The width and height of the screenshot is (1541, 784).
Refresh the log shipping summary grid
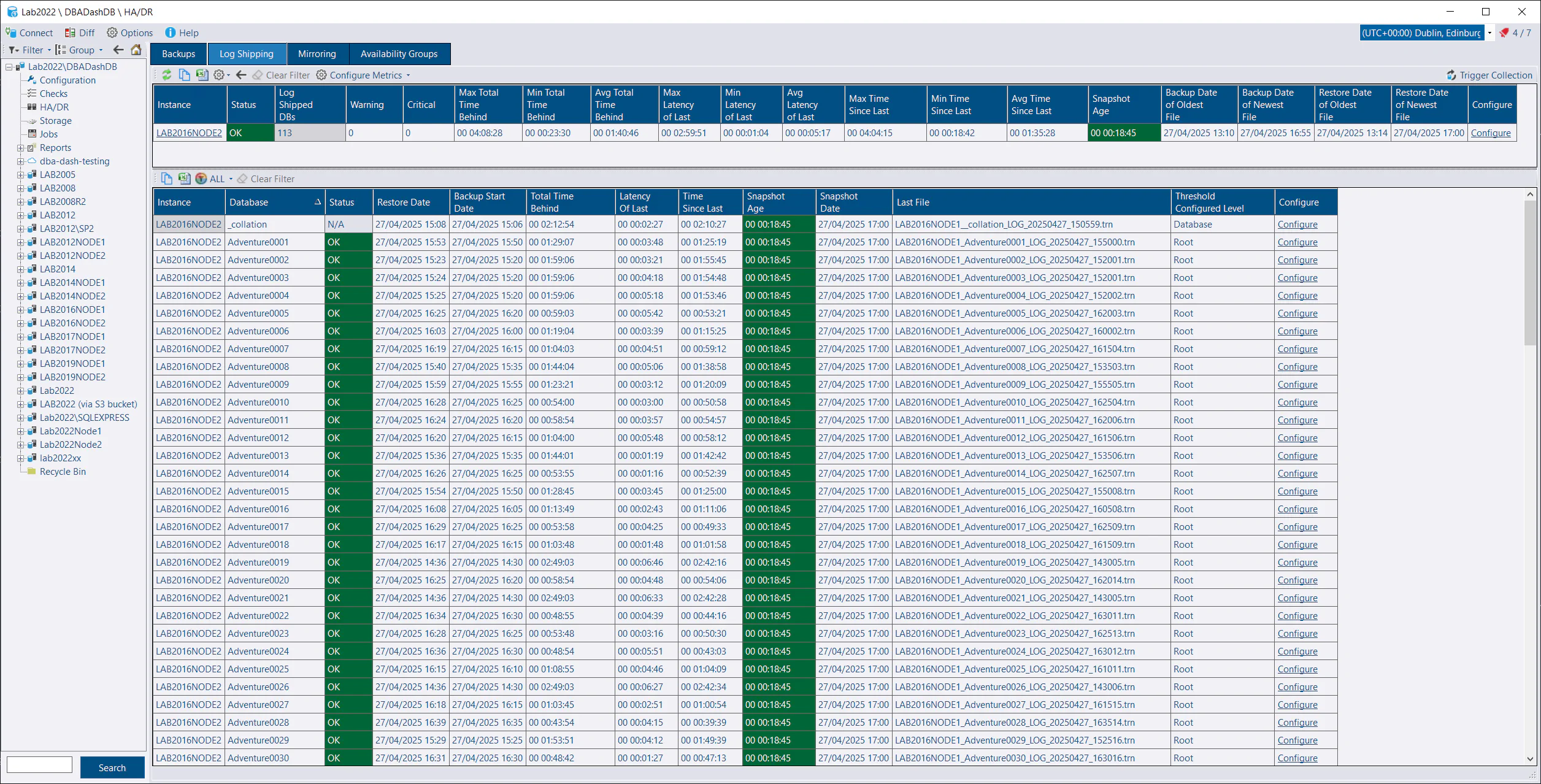[167, 75]
